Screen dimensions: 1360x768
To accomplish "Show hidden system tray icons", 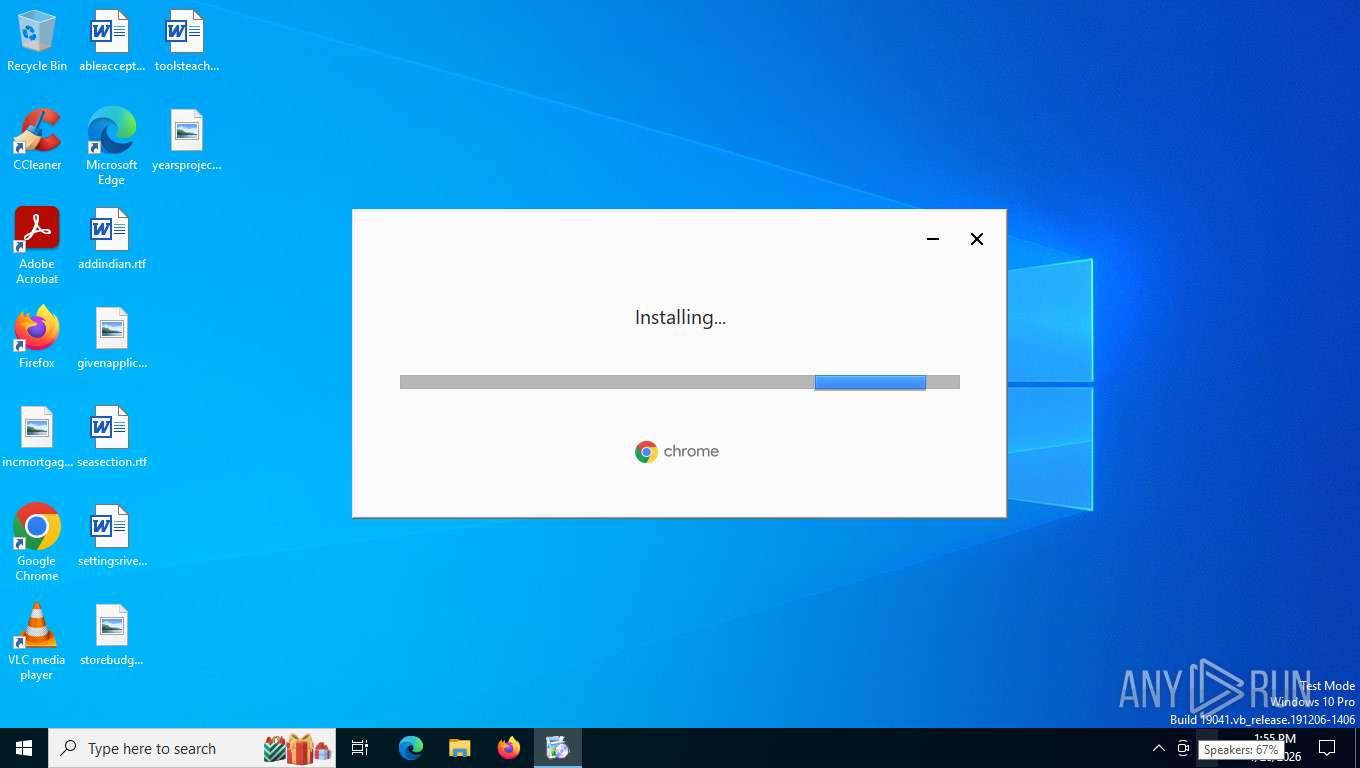I will [x=1158, y=748].
